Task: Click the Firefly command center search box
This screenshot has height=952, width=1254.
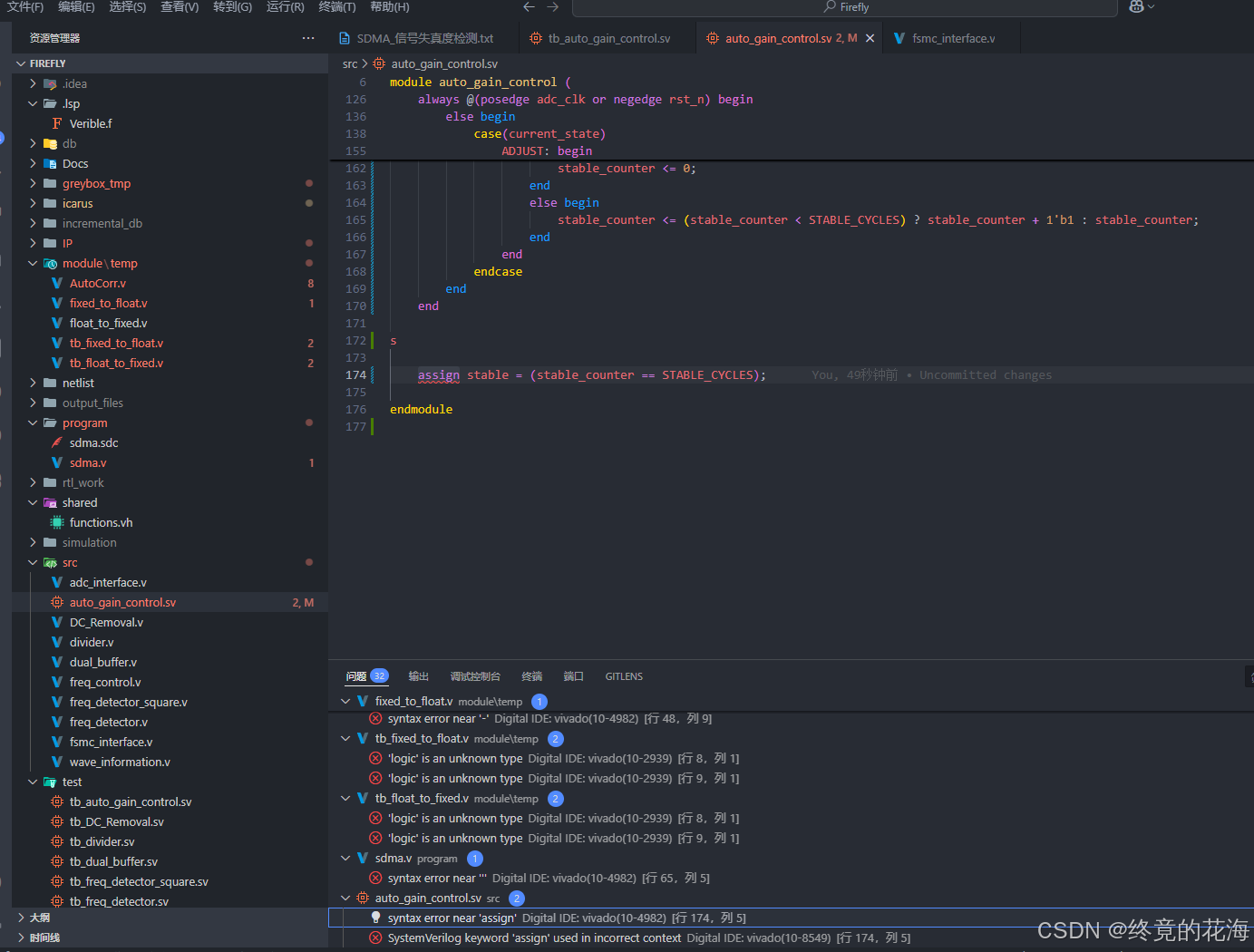Action: click(x=845, y=7)
